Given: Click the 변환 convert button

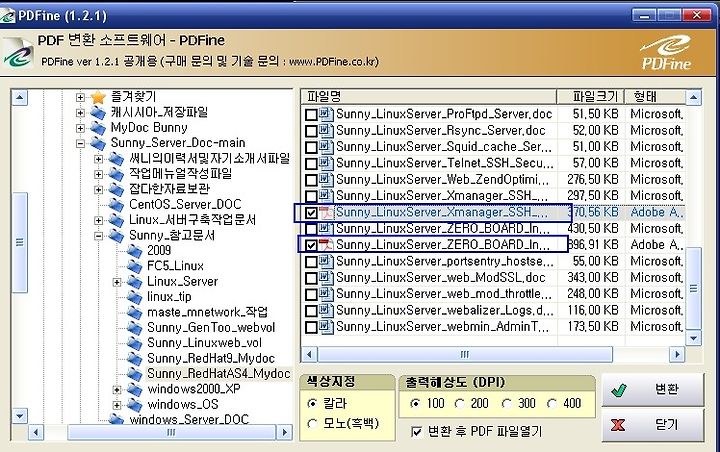Looking at the screenshot, I should click(x=652, y=390).
